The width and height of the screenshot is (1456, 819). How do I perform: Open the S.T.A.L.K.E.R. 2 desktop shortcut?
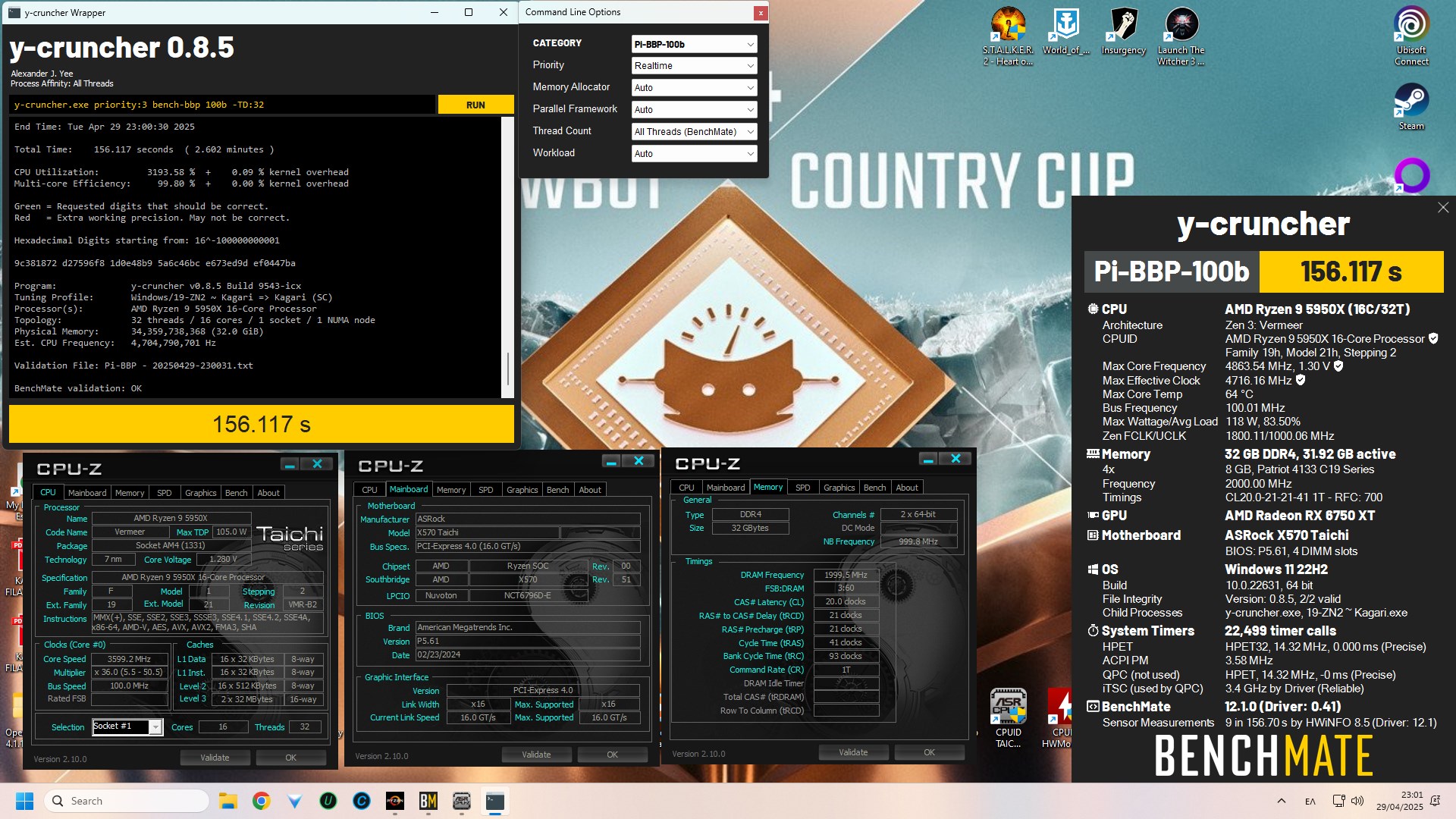point(1008,36)
